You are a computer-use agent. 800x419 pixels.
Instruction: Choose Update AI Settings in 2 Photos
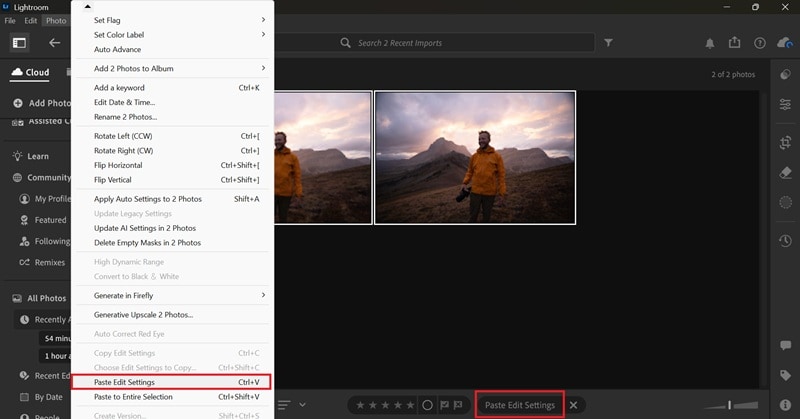pyautogui.click(x=171, y=228)
